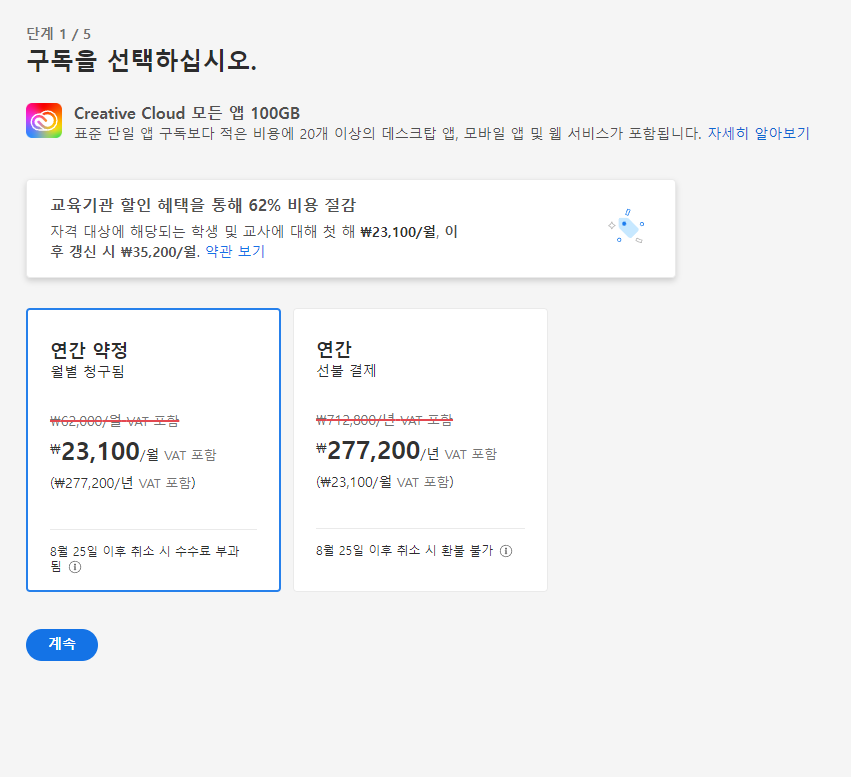Click the 교육기관 할인 혜택 62% banner heading
Screen dimensions: 851x777
pyautogui.click(x=203, y=205)
